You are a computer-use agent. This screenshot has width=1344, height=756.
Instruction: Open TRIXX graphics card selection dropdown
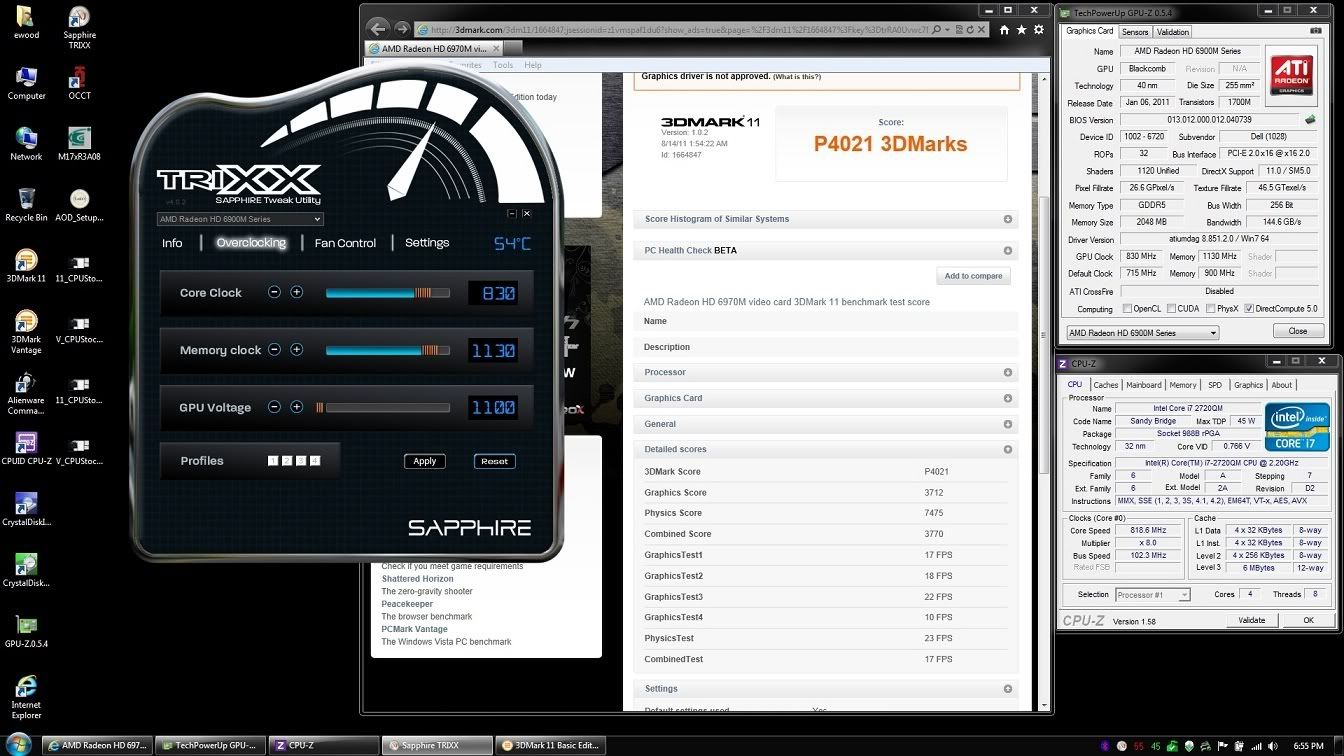240,219
